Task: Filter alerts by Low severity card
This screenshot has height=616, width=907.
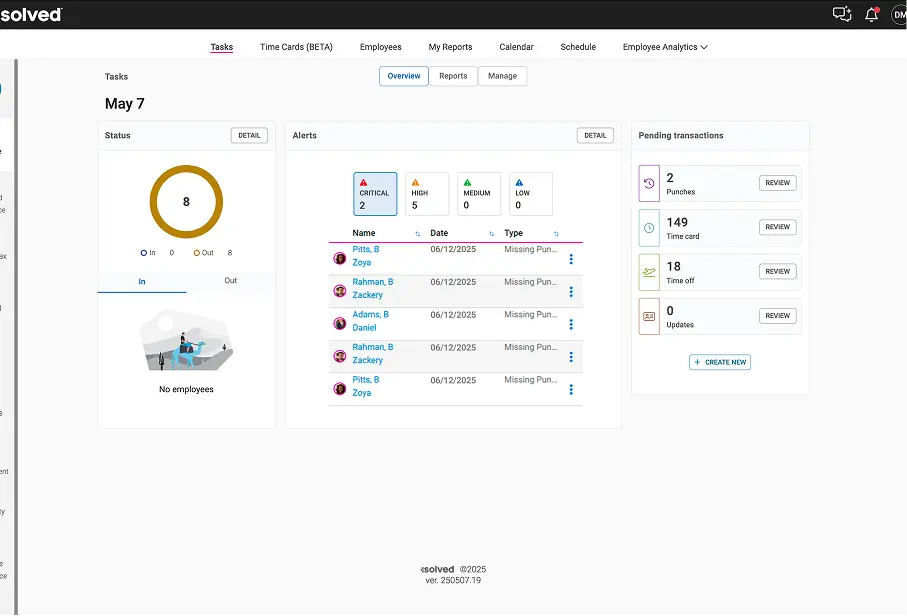Action: click(531, 194)
